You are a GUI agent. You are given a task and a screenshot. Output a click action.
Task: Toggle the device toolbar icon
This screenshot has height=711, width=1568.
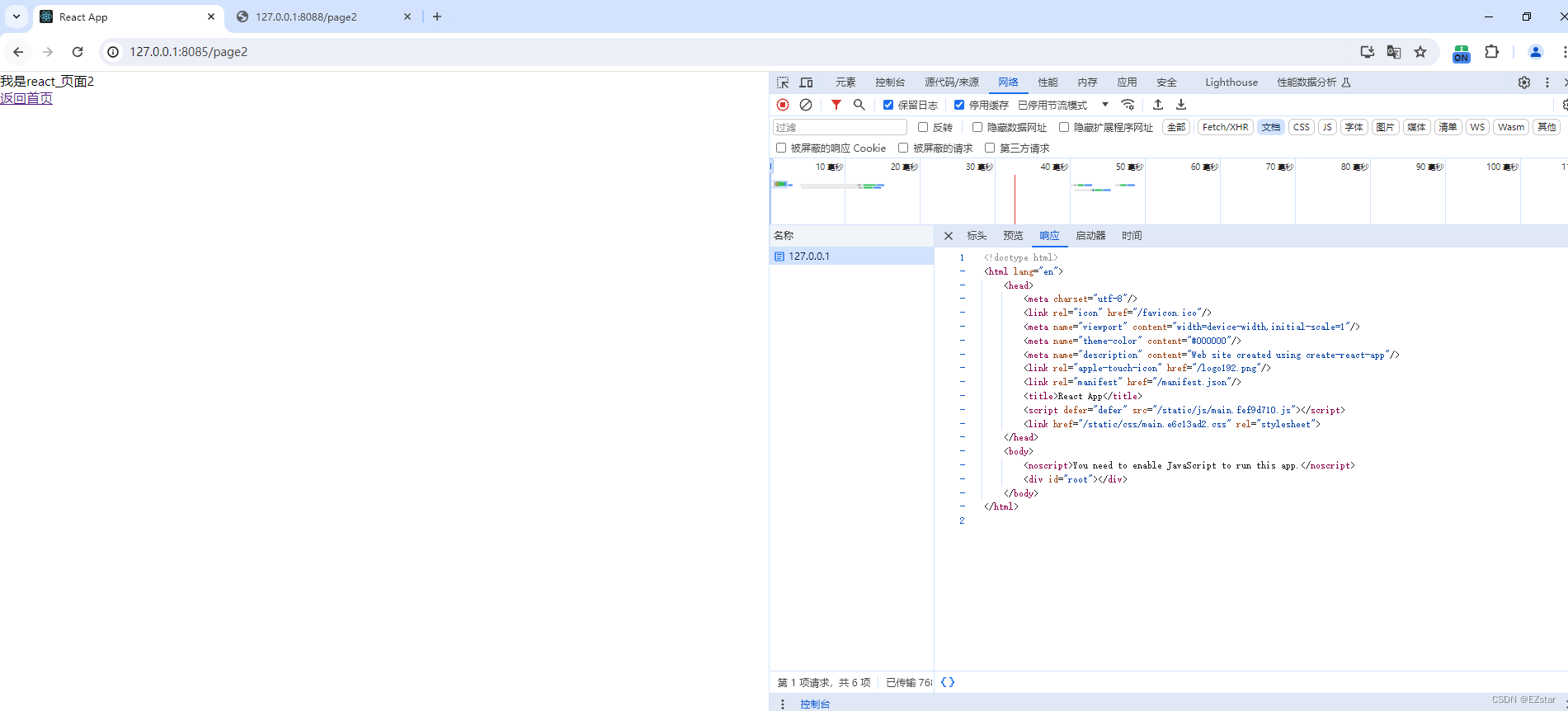[x=806, y=82]
